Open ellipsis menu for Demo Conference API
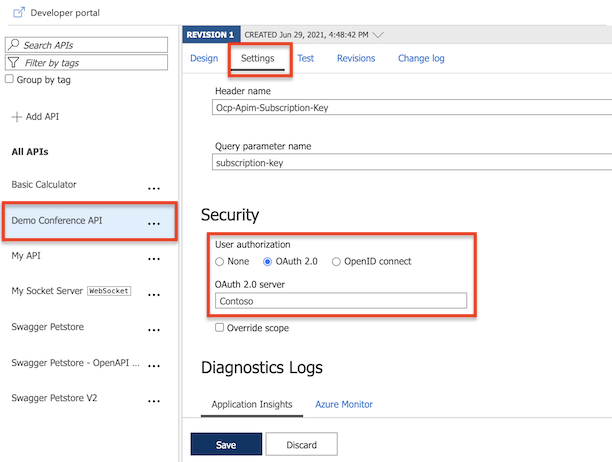612x462 pixels. (154, 223)
